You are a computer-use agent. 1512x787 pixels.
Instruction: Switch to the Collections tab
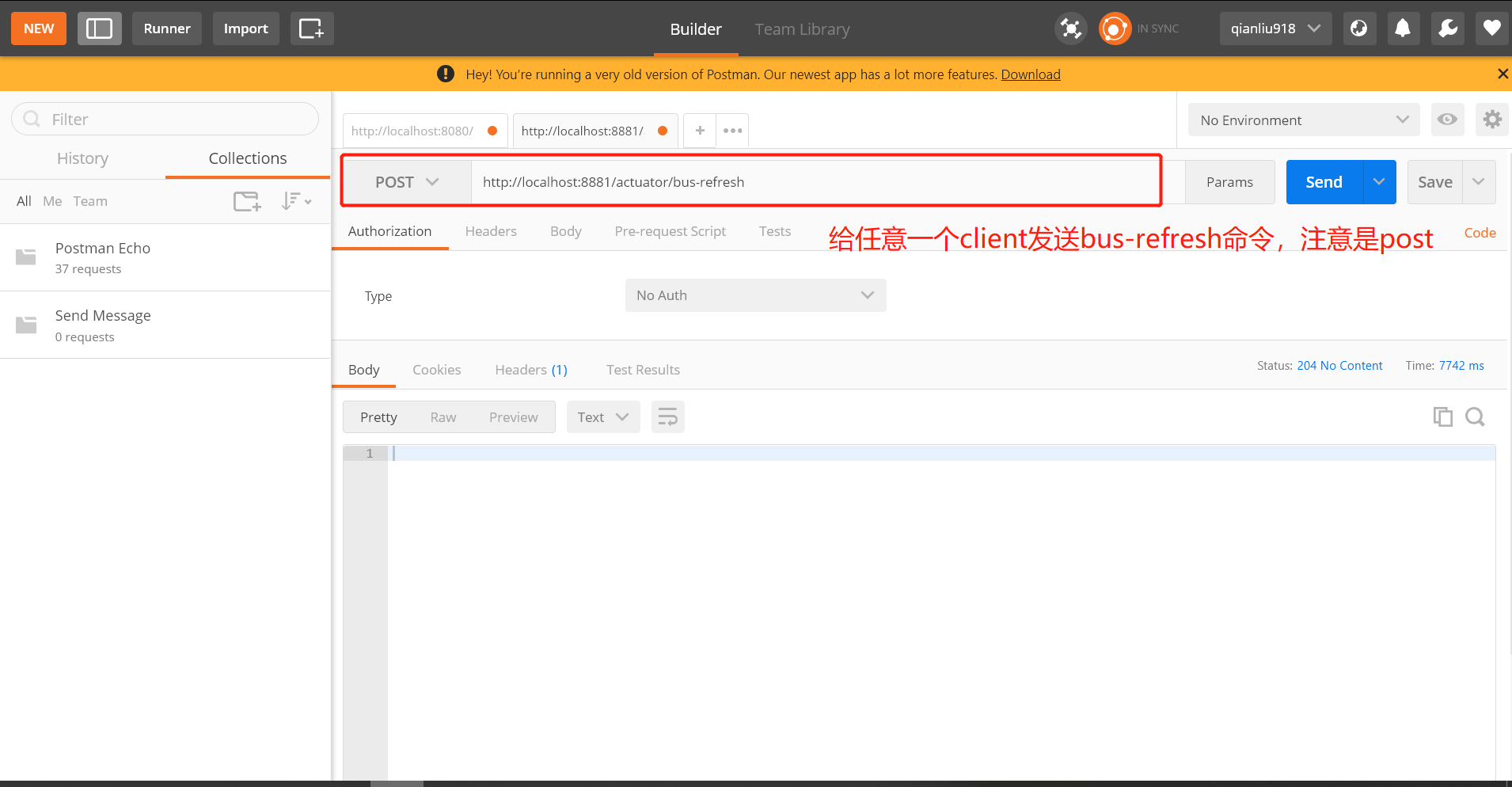248,158
